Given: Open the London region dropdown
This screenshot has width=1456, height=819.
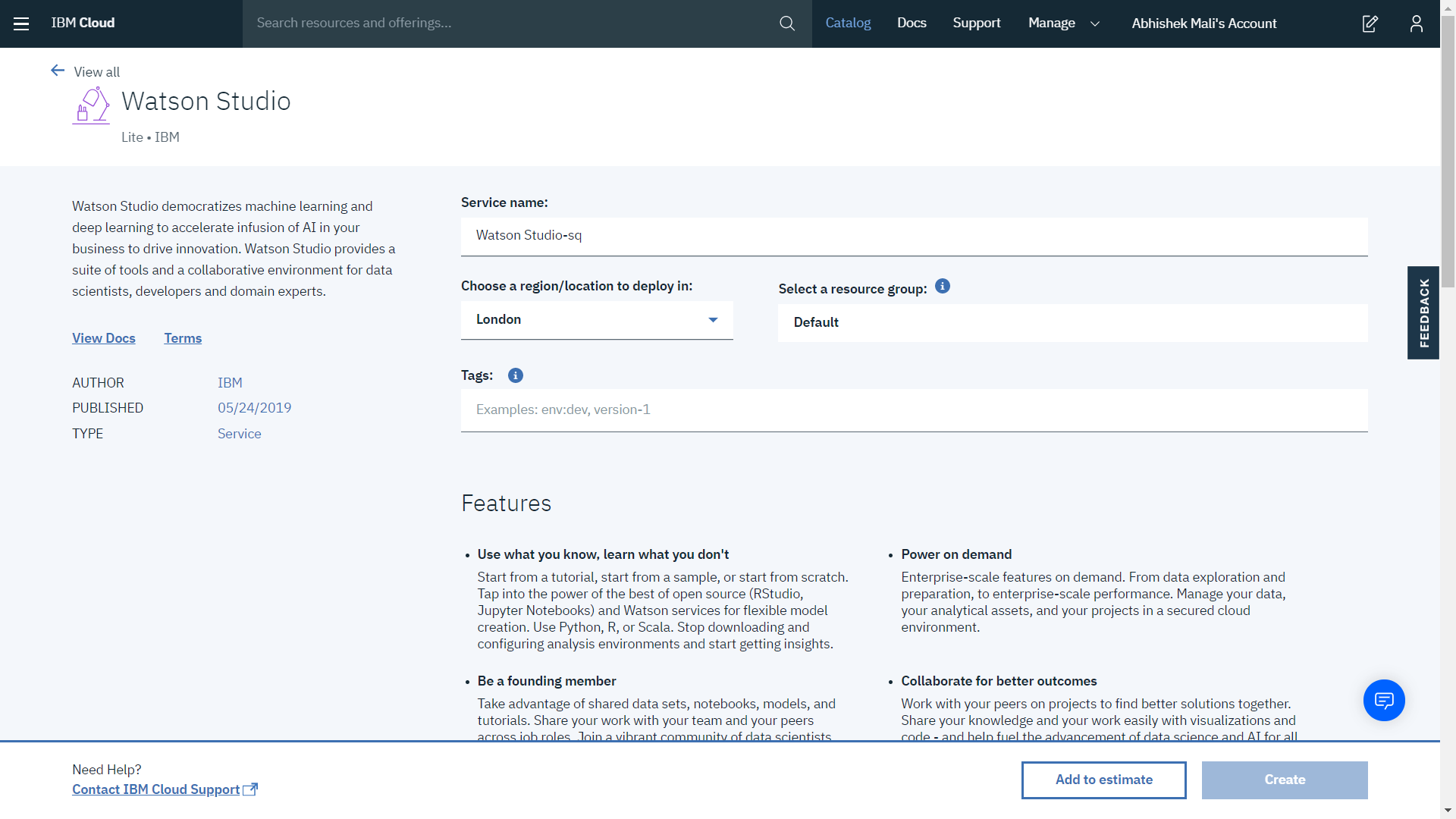Looking at the screenshot, I should pyautogui.click(x=597, y=320).
